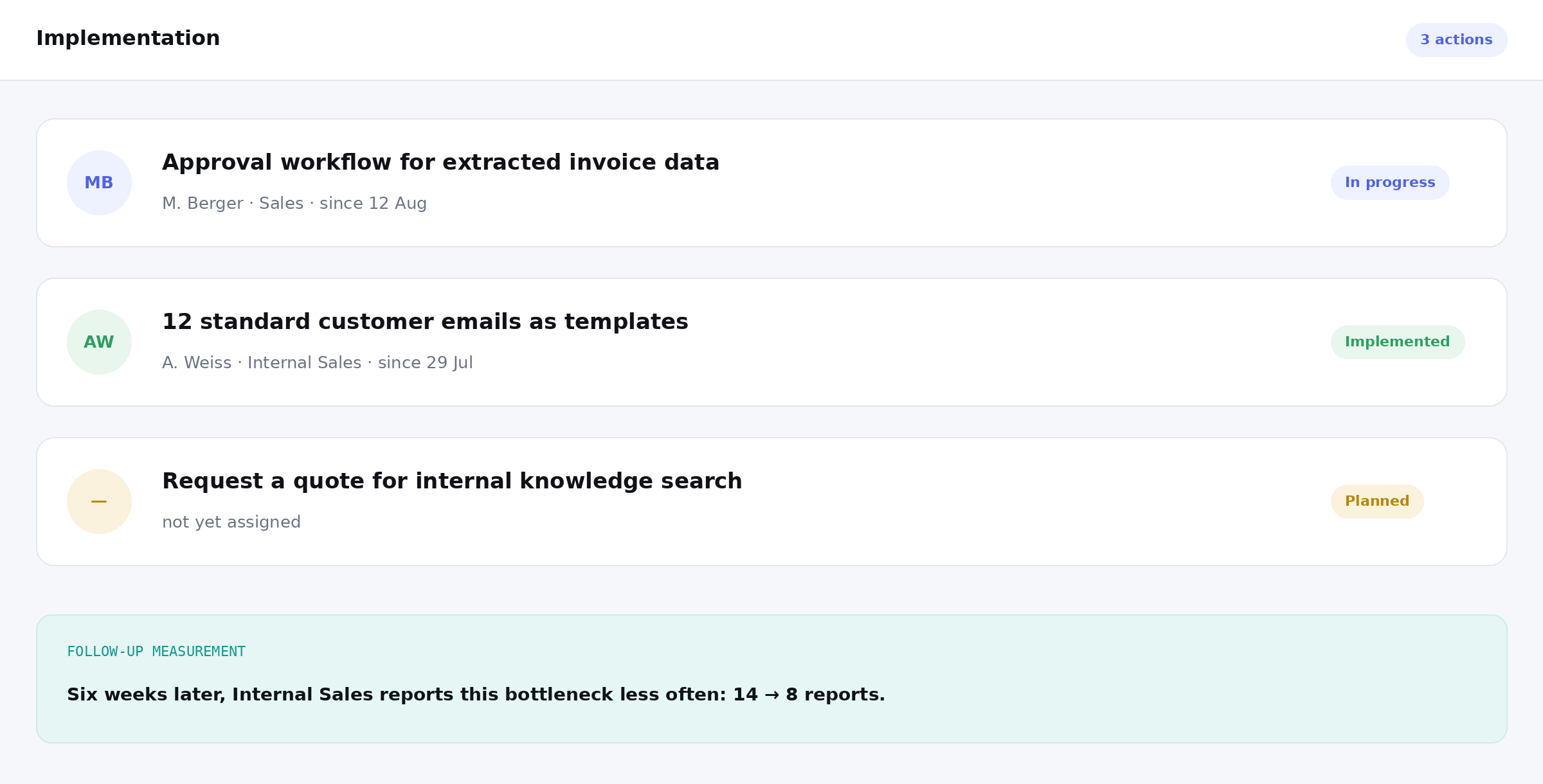The width and height of the screenshot is (1543, 784).
Task: Open Approval workflow for extracted invoice data
Action: click(x=440, y=163)
